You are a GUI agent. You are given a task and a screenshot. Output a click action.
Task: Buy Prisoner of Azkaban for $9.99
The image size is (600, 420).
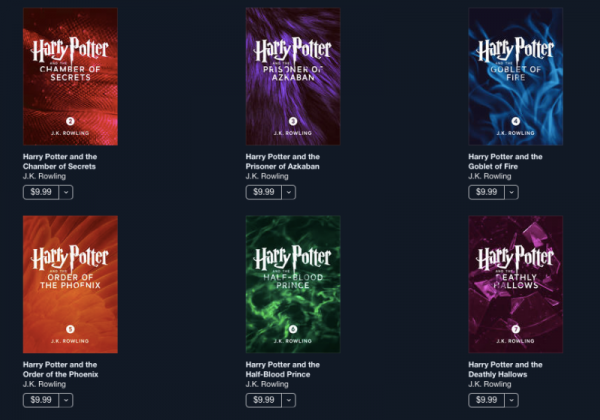tap(264, 192)
